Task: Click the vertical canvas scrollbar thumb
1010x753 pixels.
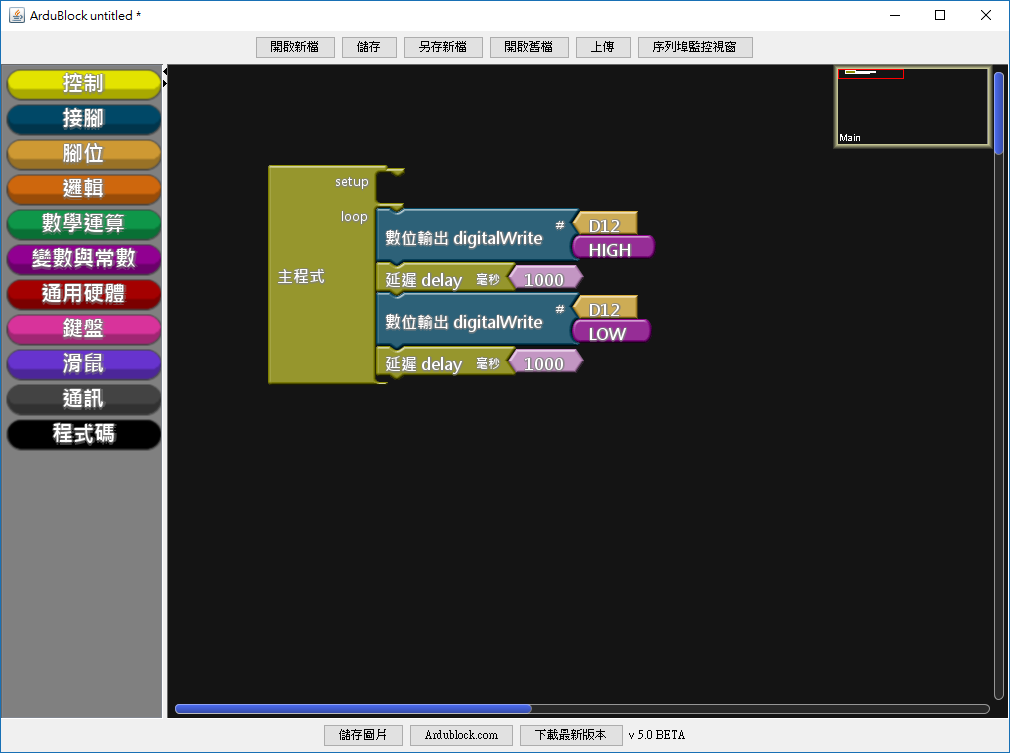Action: coord(999,113)
